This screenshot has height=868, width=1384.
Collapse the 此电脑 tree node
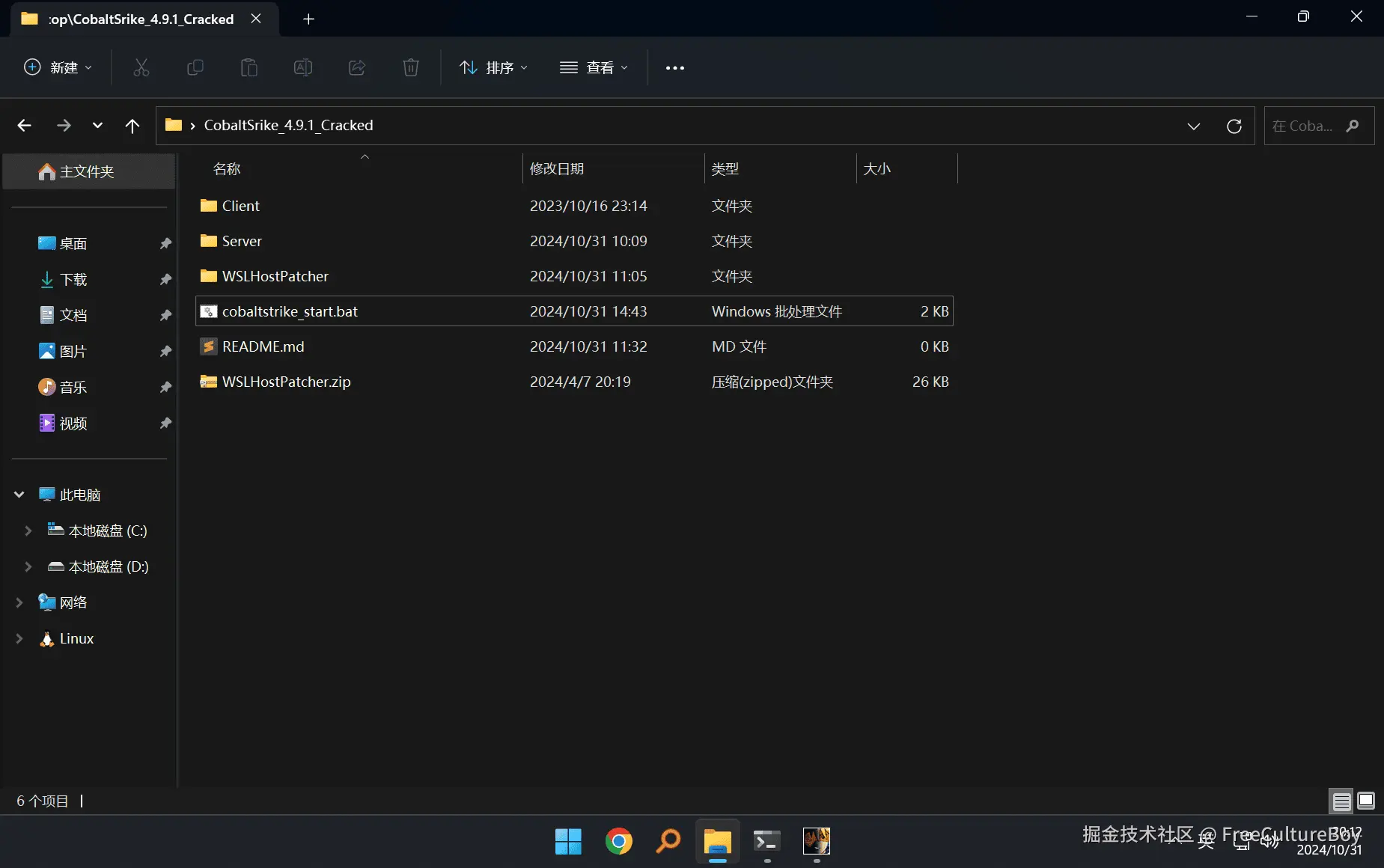pyautogui.click(x=19, y=495)
